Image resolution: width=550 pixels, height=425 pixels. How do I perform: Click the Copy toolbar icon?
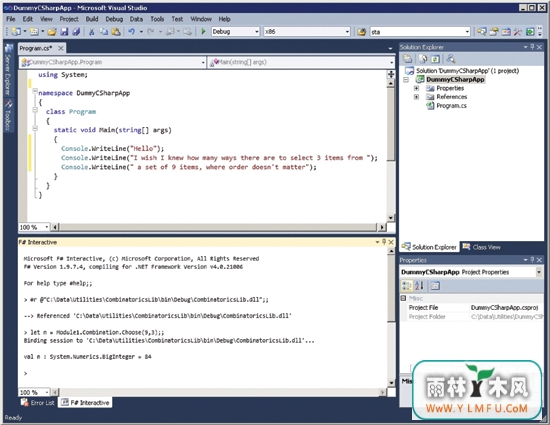(103, 32)
